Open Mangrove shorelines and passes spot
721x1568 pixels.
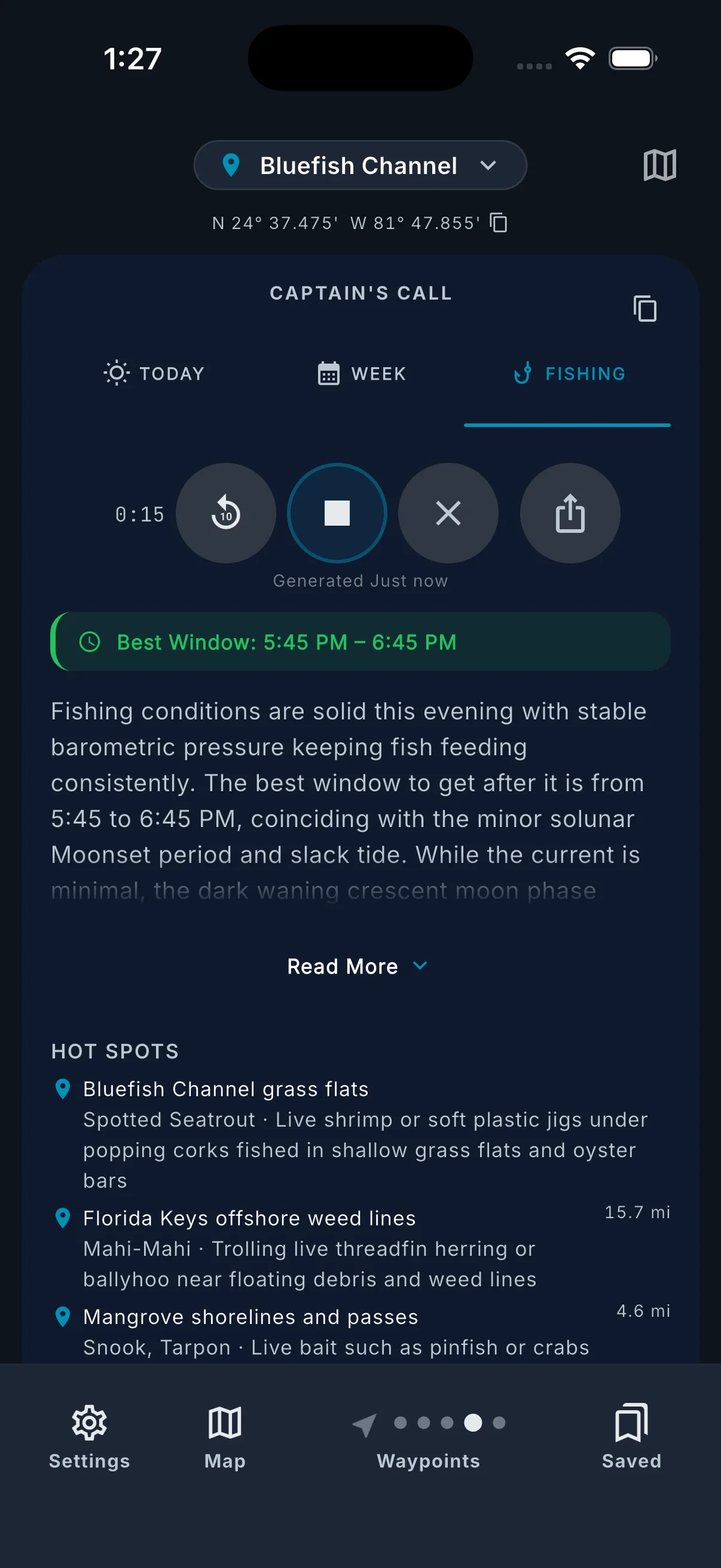pyautogui.click(x=250, y=1317)
